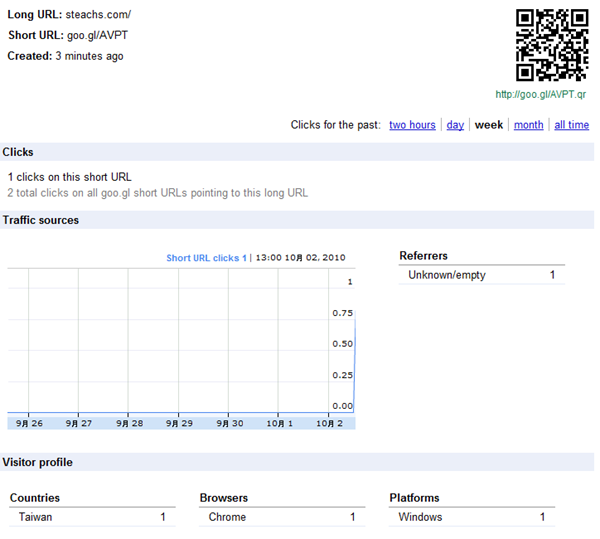Viewport: 600px width, 539px height.
Task: Click the Traffic sources section header
Action: [x=297, y=220]
